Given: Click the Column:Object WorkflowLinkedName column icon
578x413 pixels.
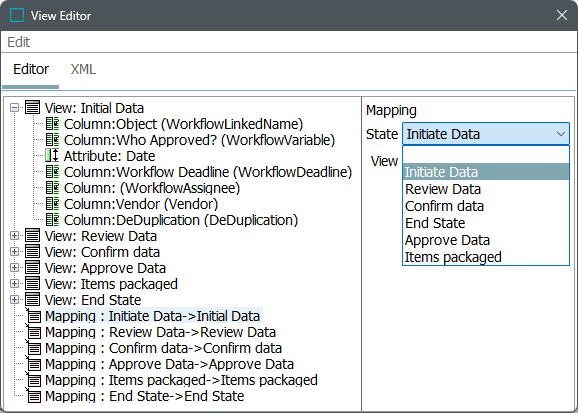Looking at the screenshot, I should (x=52, y=124).
